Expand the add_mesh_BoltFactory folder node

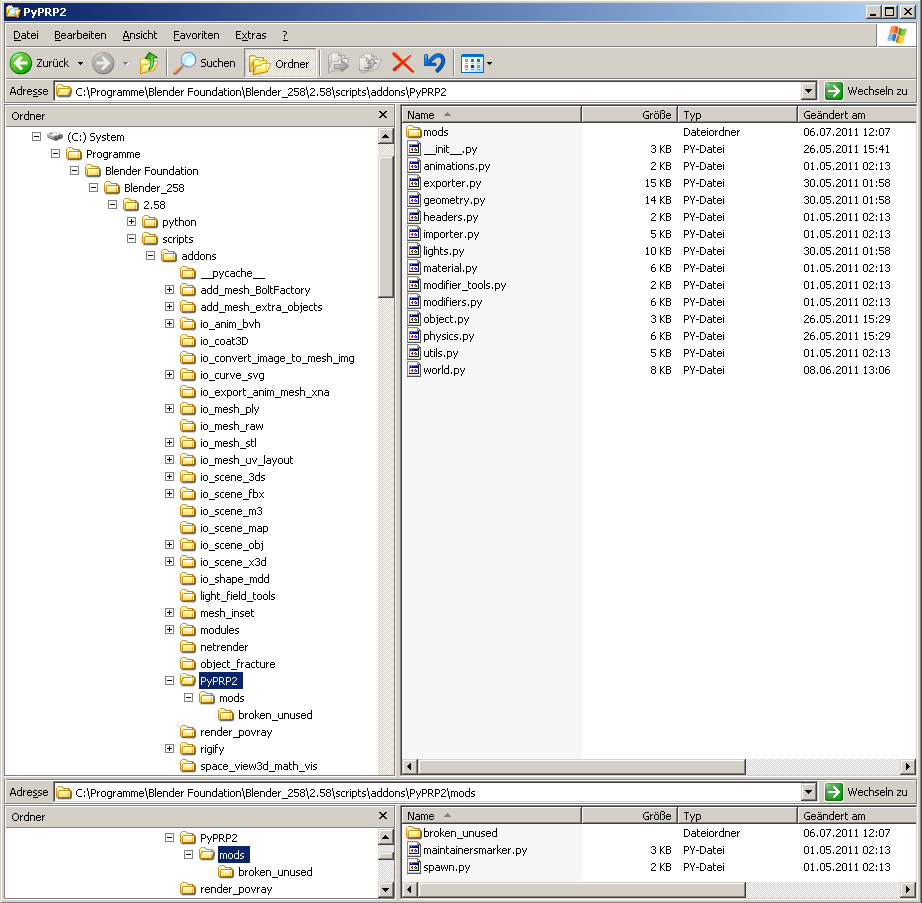pyautogui.click(x=169, y=289)
